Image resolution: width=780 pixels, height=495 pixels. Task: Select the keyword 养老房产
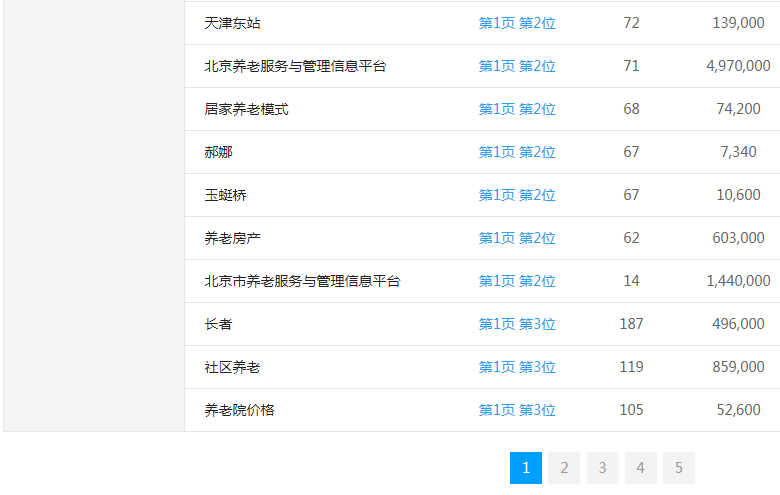tap(233, 238)
